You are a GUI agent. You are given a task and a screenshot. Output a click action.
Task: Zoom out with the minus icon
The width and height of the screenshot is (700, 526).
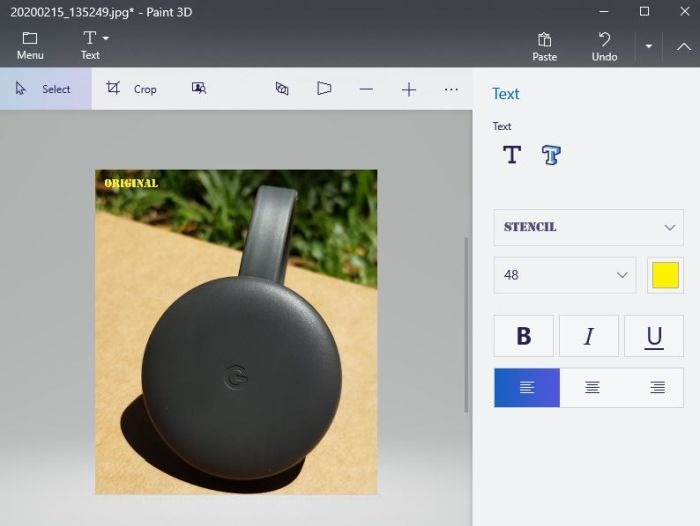click(366, 89)
